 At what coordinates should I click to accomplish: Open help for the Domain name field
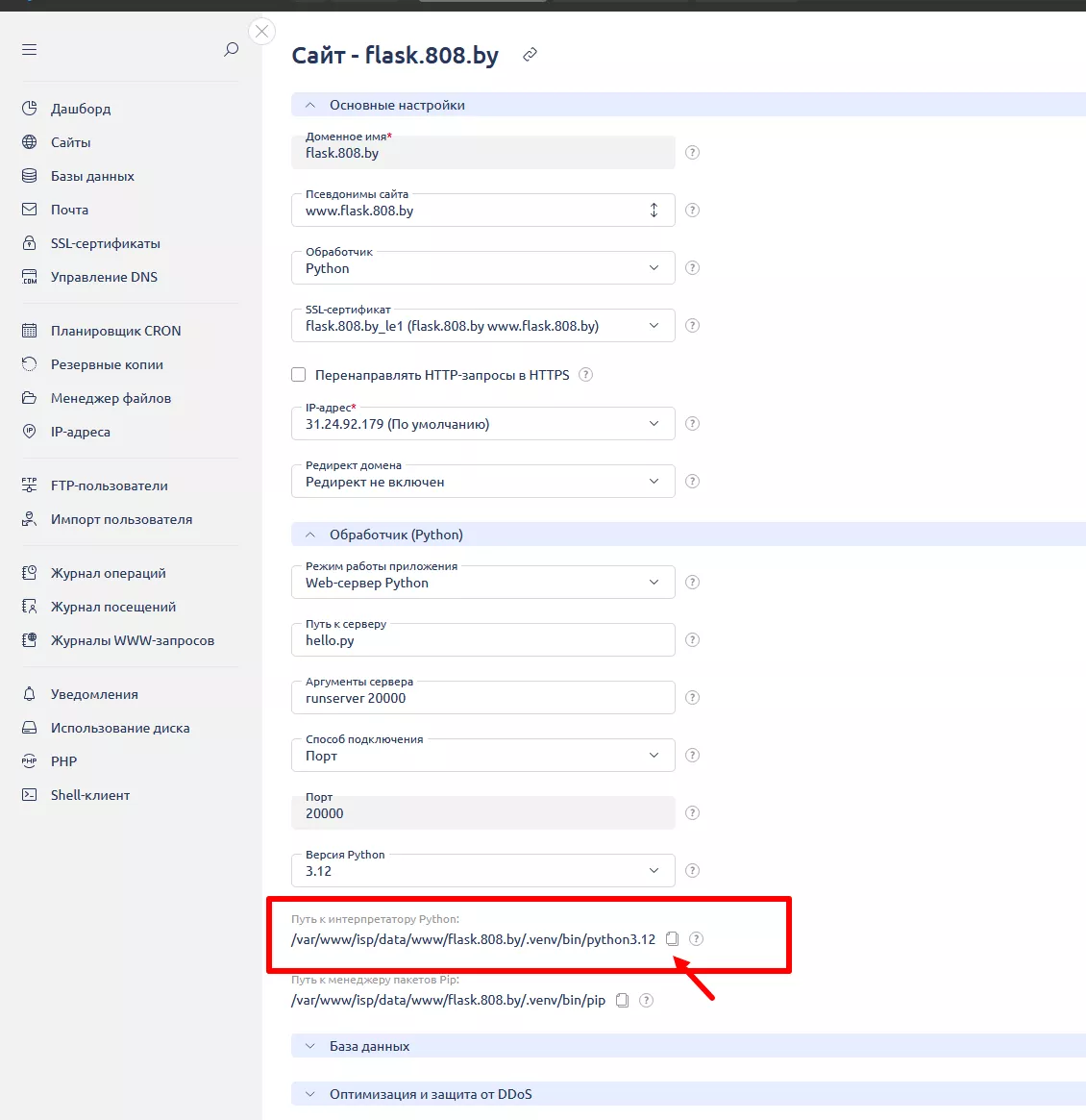(692, 153)
